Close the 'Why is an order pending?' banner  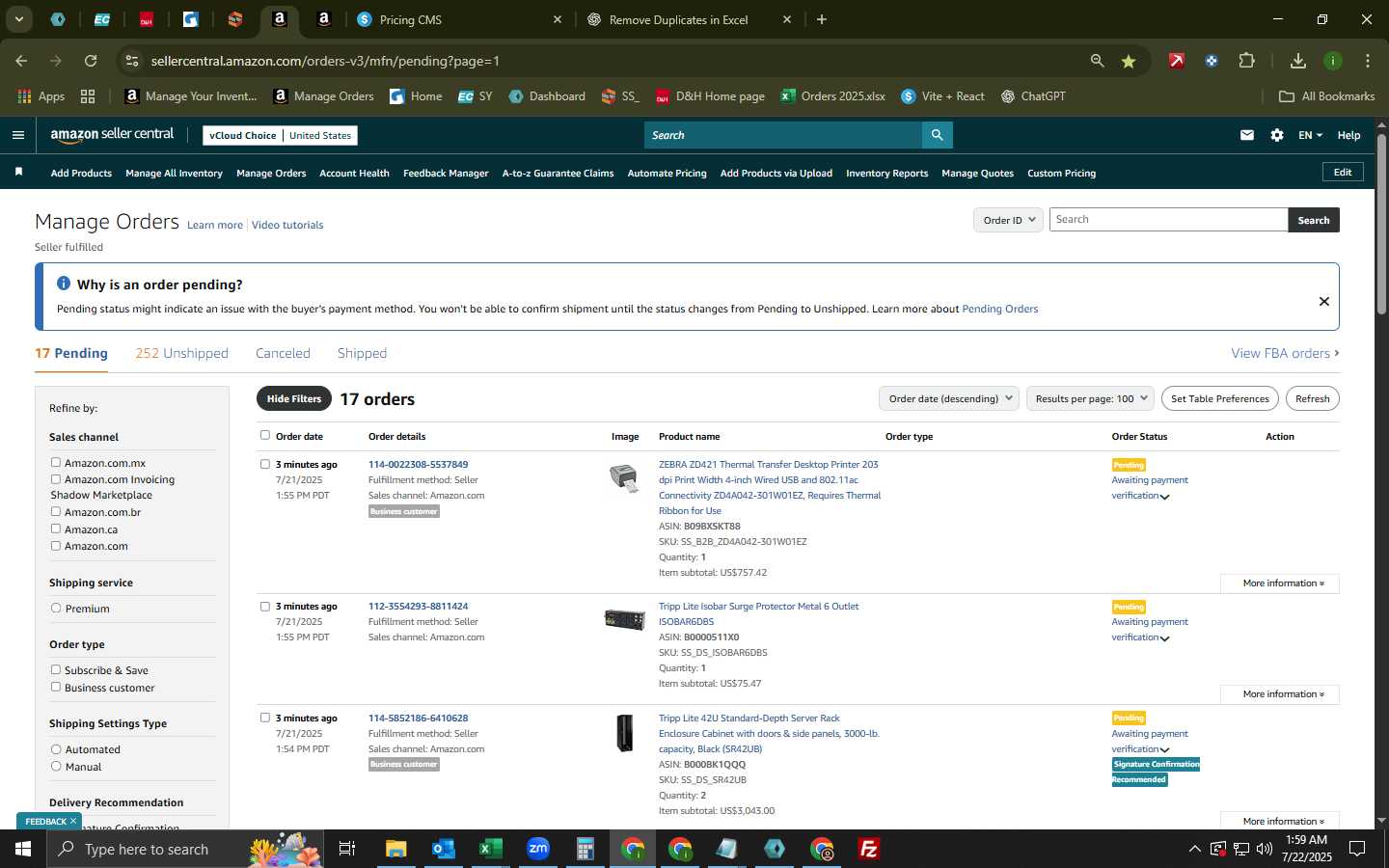click(x=1324, y=301)
